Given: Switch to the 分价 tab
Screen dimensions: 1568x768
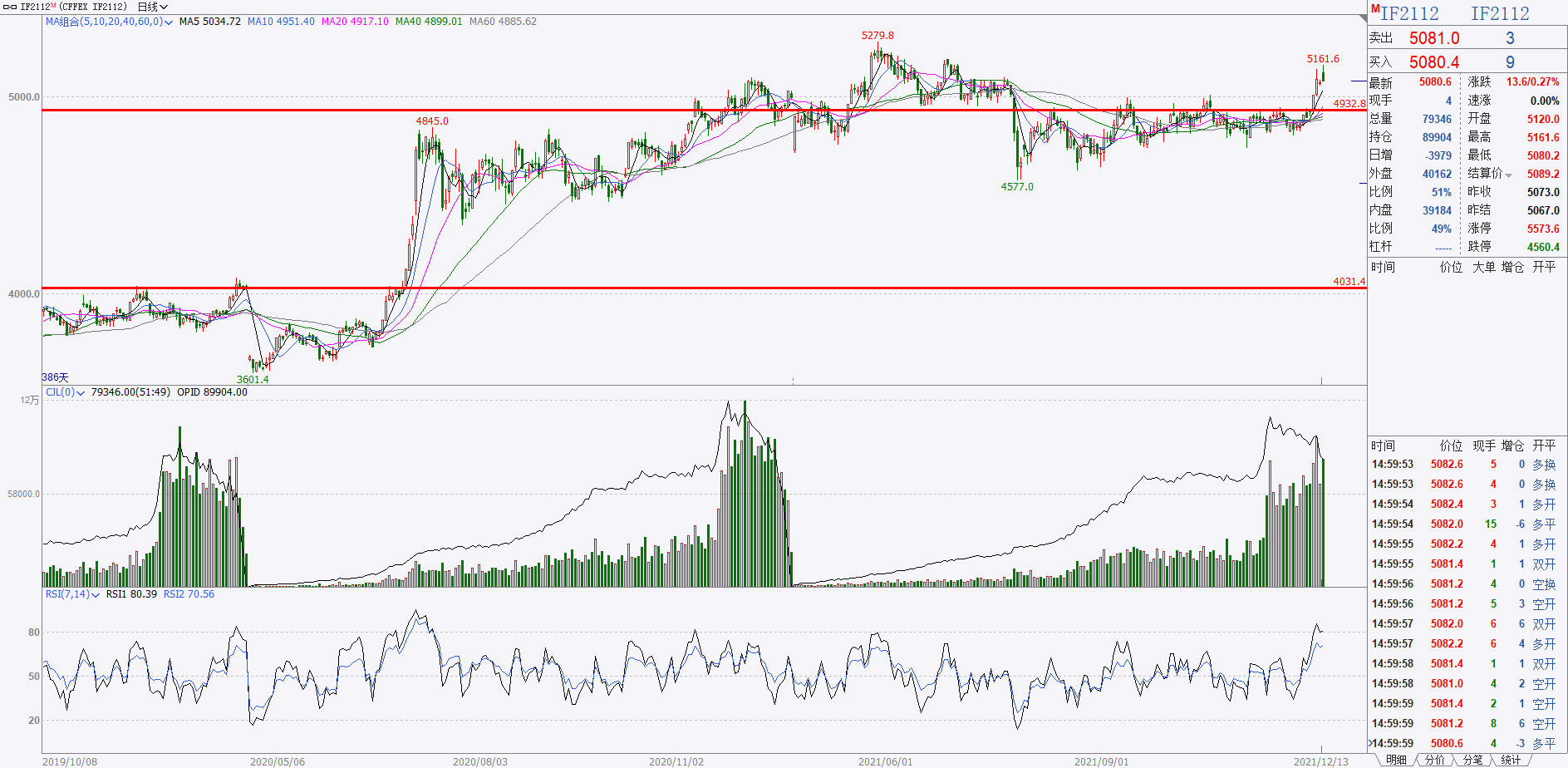Looking at the screenshot, I should click(1435, 760).
